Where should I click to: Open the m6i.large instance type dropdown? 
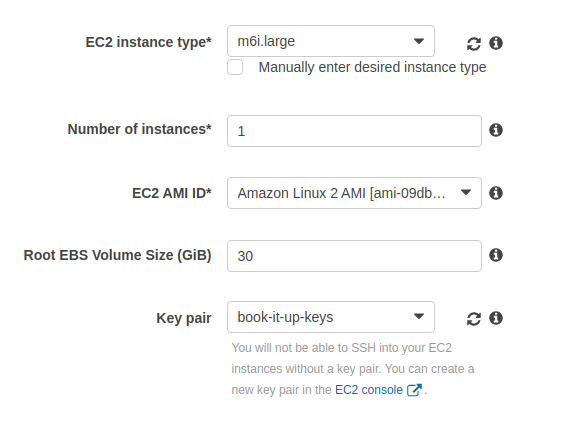point(331,41)
